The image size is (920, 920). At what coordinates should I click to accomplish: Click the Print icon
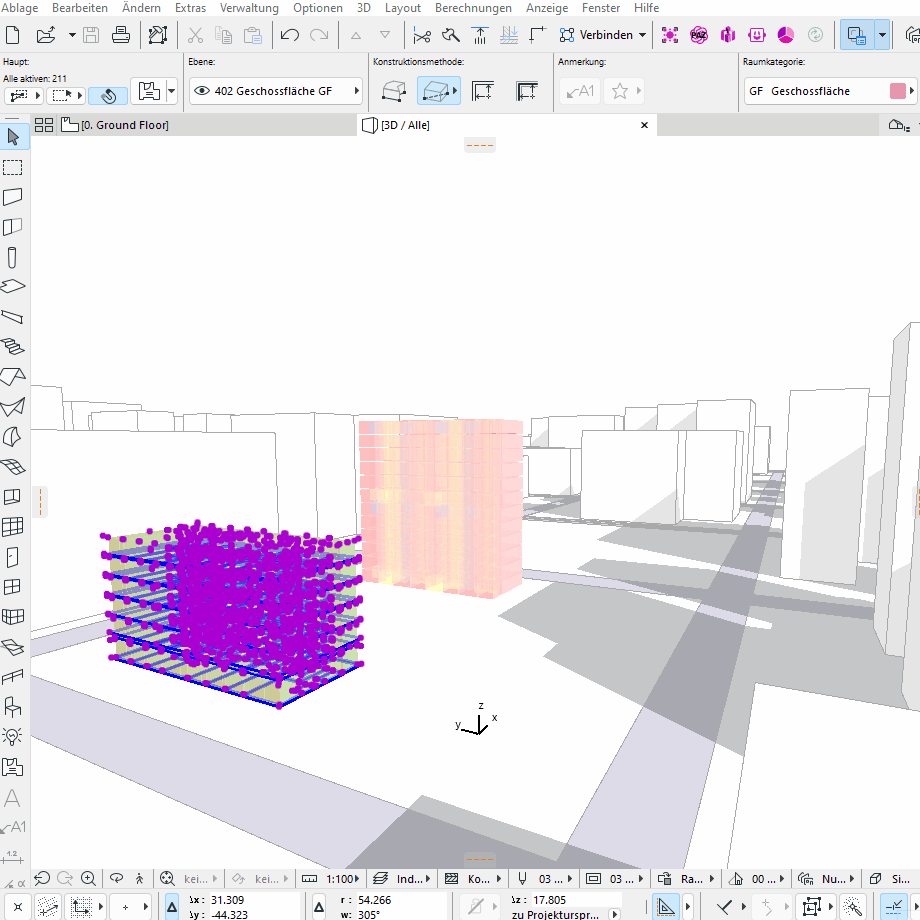pyautogui.click(x=120, y=35)
